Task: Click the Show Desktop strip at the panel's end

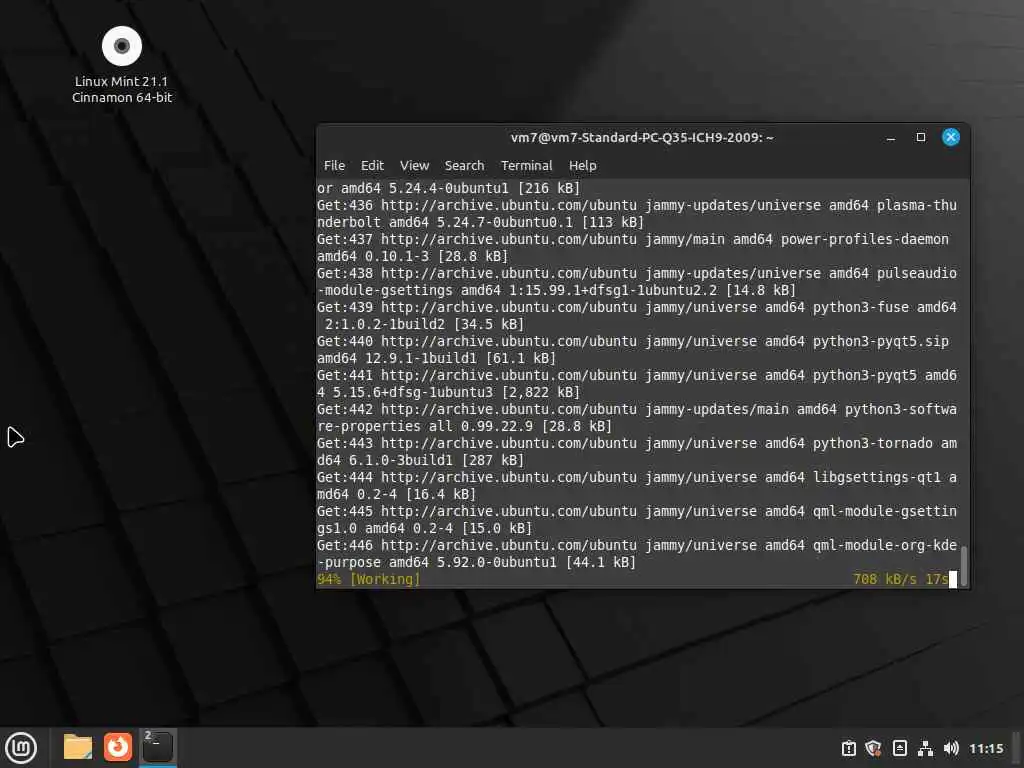Action: (1017, 748)
